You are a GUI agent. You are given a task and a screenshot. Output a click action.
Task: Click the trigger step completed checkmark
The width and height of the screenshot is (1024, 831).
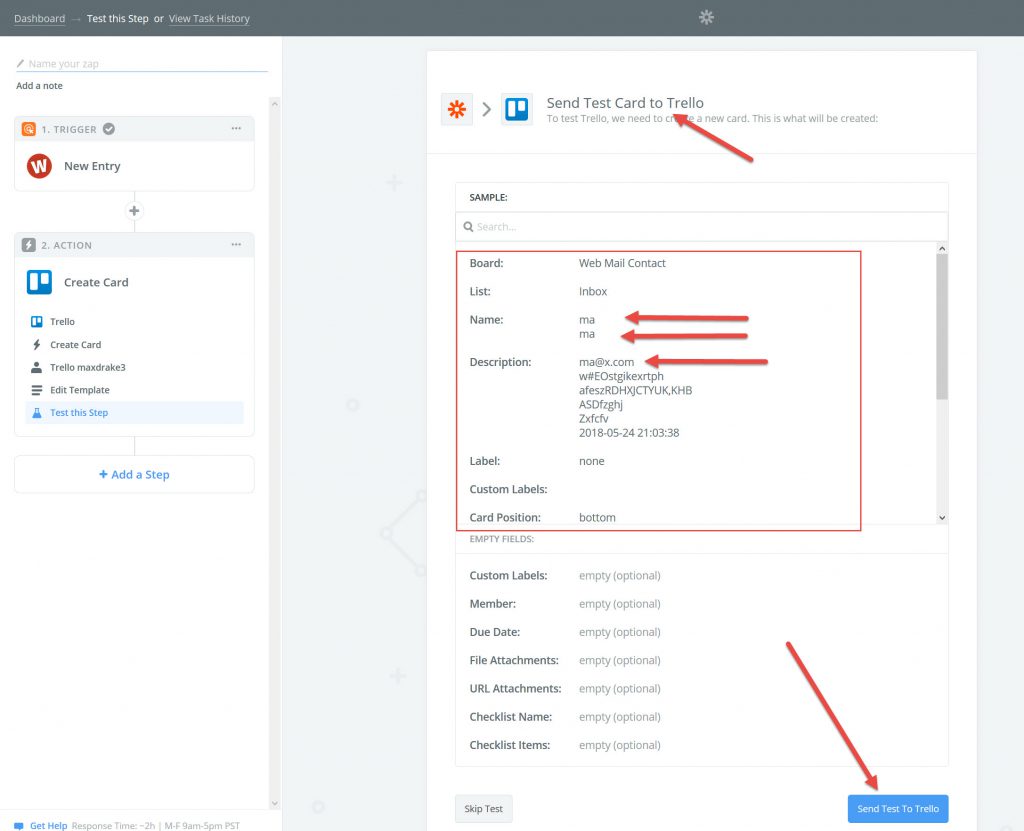click(x=109, y=129)
